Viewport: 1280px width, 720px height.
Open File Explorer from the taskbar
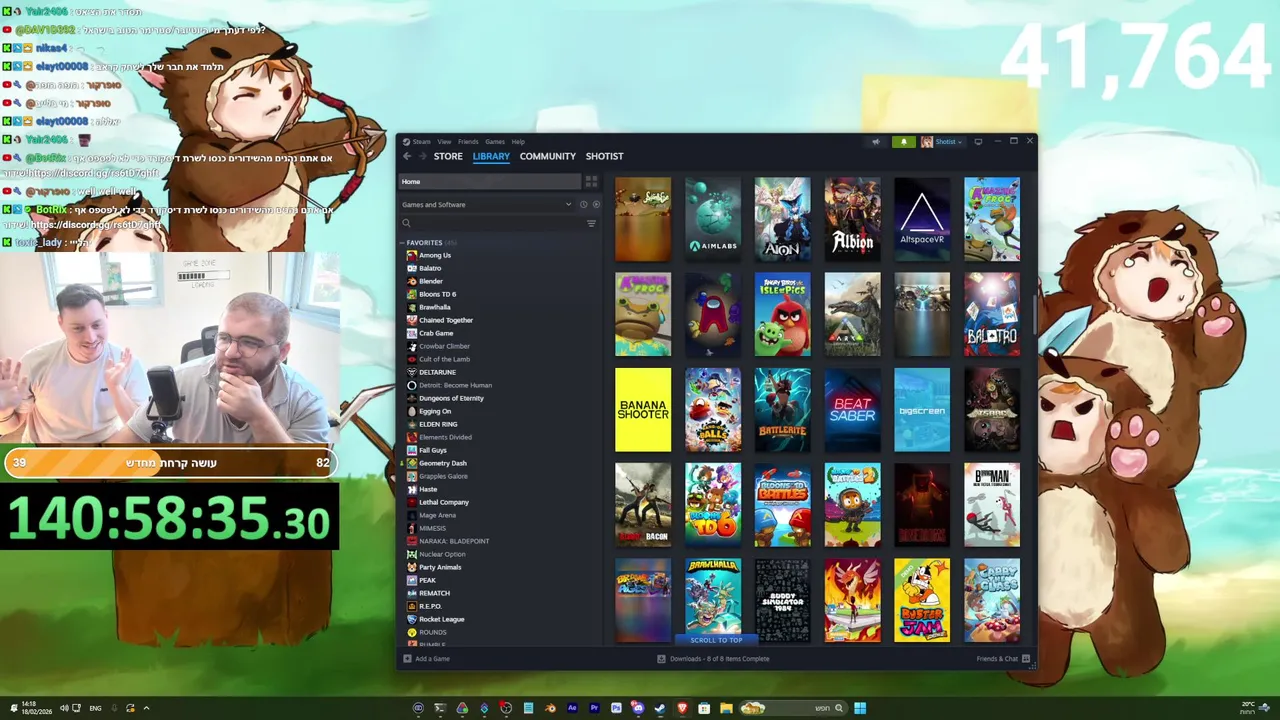point(726,708)
